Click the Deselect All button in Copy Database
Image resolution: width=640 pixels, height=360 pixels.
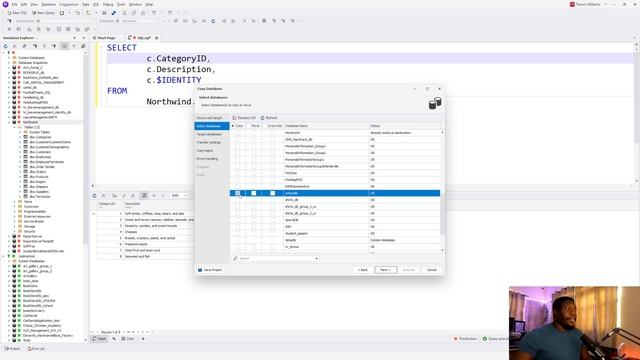pos(244,118)
